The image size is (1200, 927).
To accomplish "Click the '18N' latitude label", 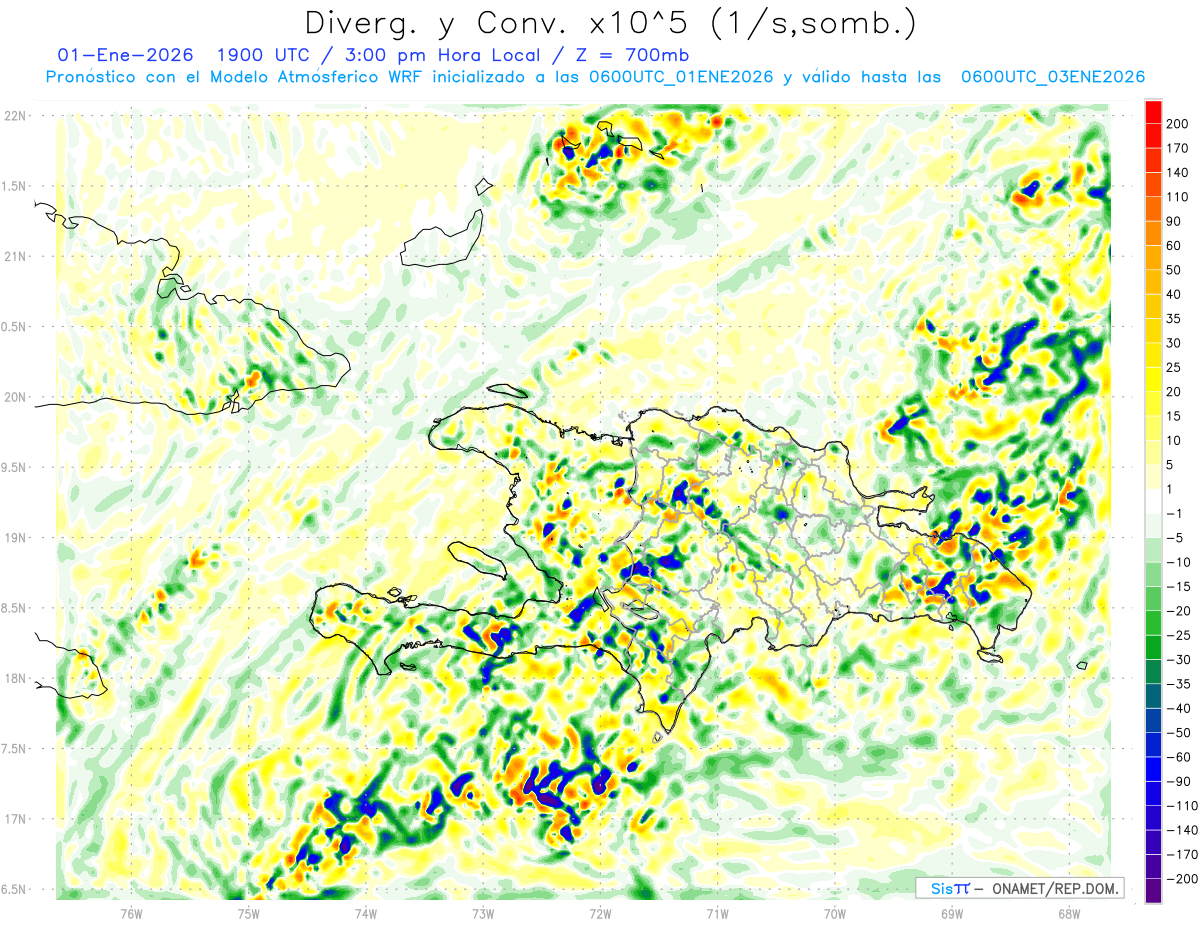I will point(15,678).
